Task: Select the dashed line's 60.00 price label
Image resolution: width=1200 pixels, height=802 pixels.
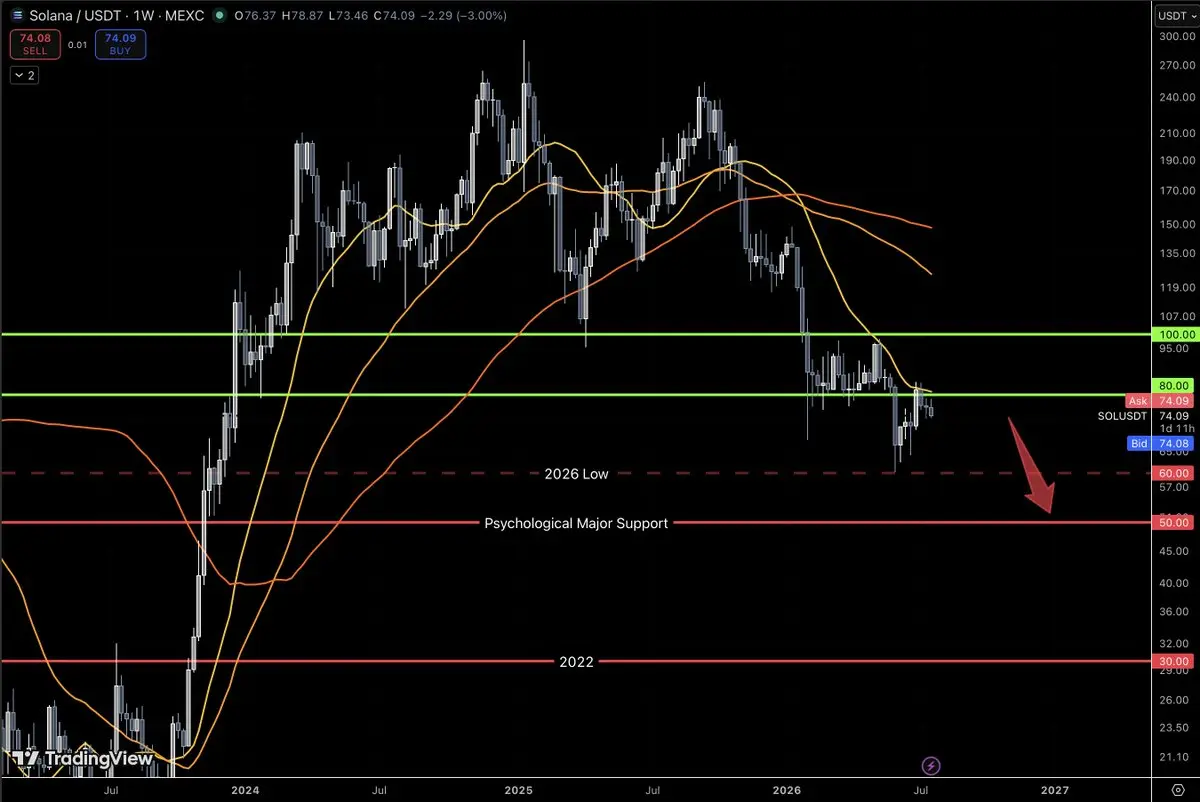Action: point(1174,473)
